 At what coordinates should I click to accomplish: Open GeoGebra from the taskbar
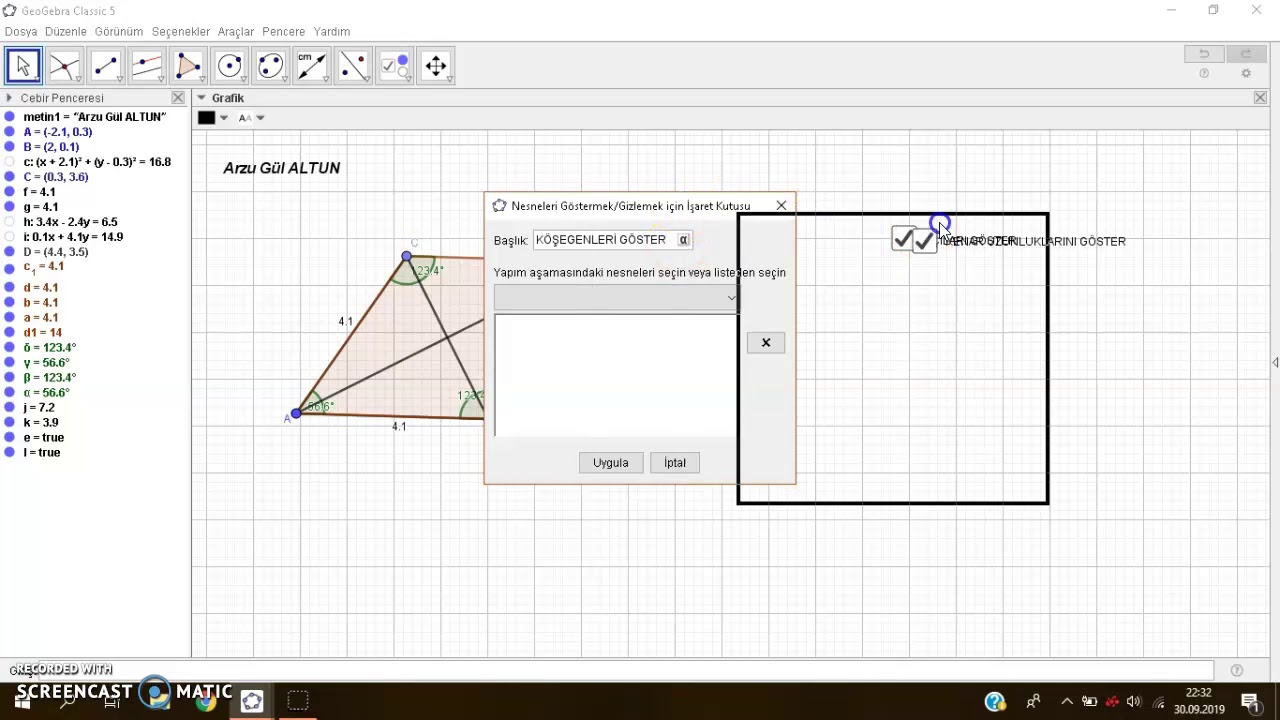coord(252,701)
